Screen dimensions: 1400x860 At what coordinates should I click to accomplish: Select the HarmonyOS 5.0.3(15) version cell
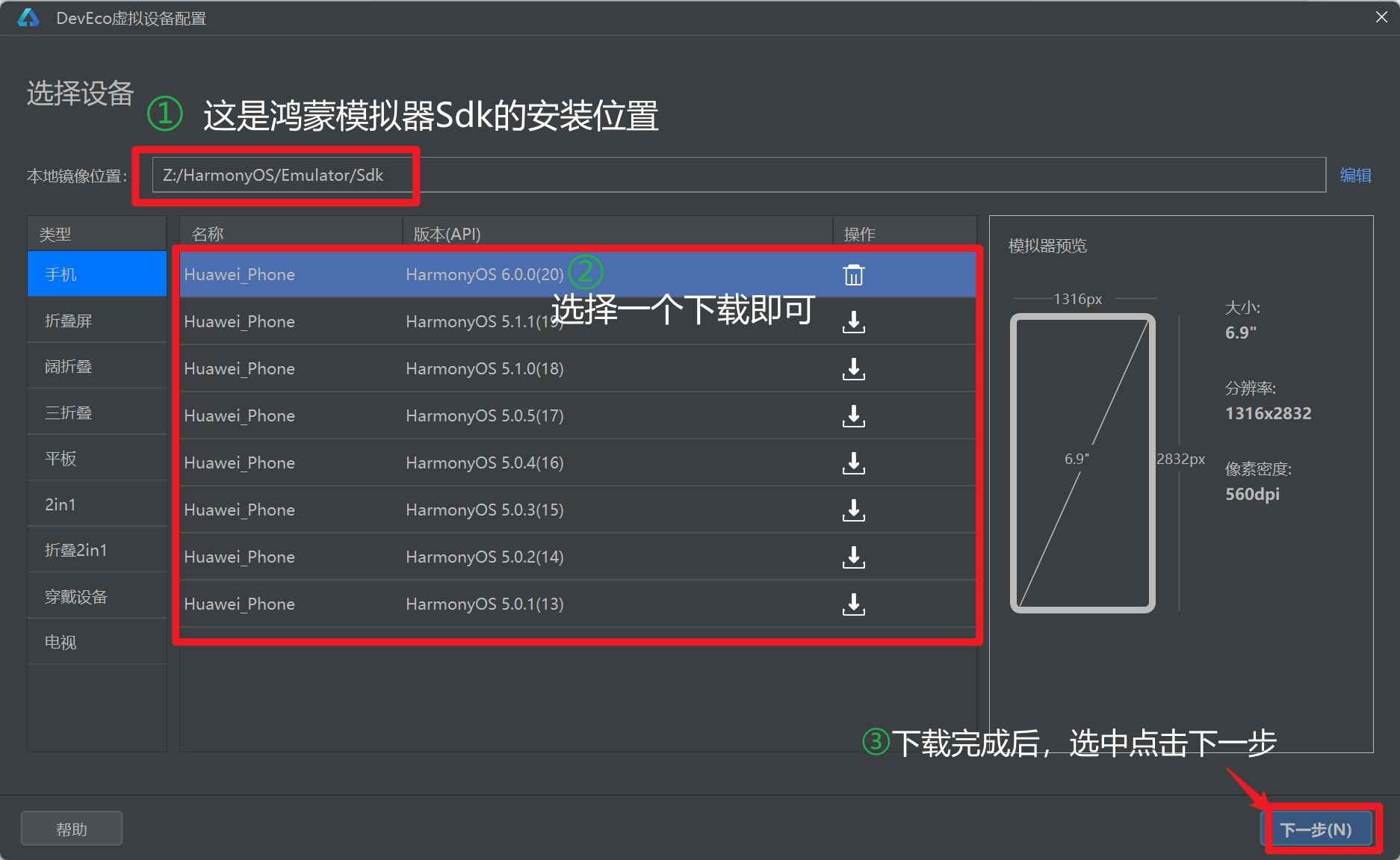point(485,510)
